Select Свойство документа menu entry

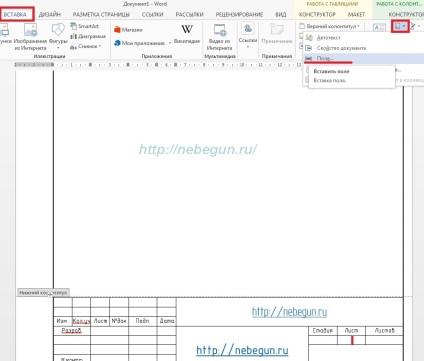[x=341, y=48]
